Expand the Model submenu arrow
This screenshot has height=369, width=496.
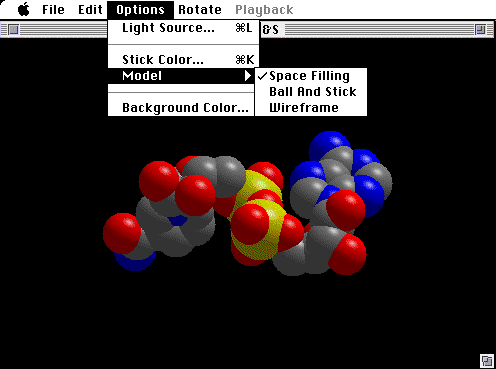pos(247,76)
